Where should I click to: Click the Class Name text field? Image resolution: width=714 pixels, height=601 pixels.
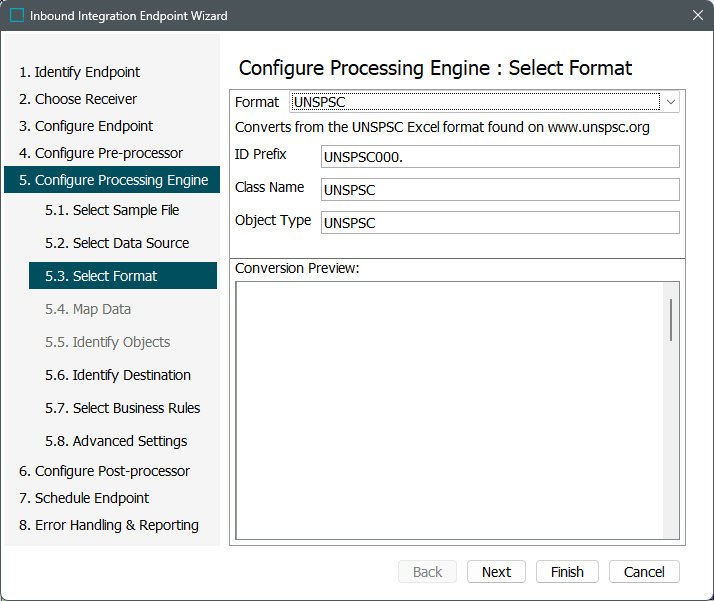500,190
